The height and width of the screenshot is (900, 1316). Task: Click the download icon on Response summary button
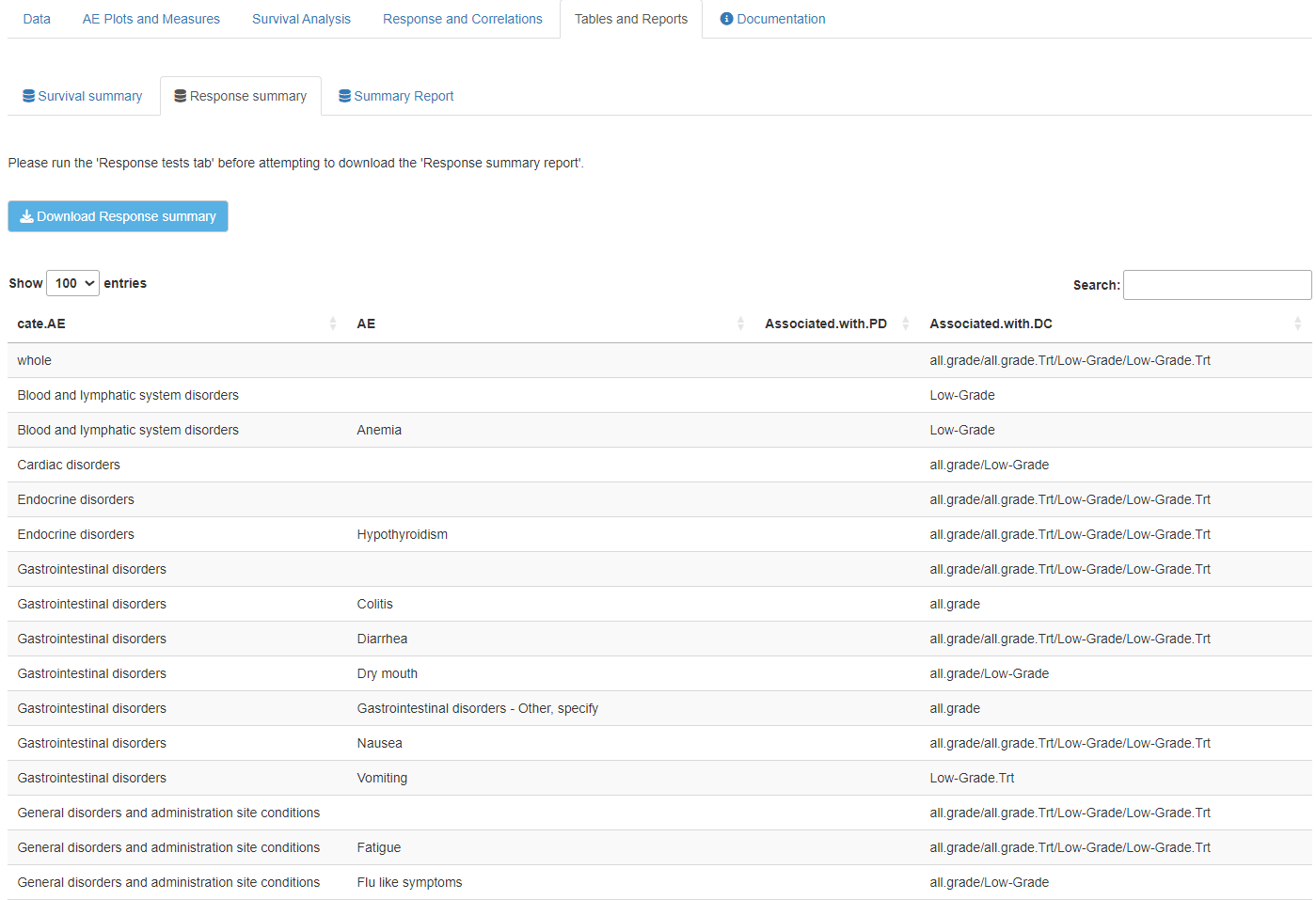pos(26,216)
